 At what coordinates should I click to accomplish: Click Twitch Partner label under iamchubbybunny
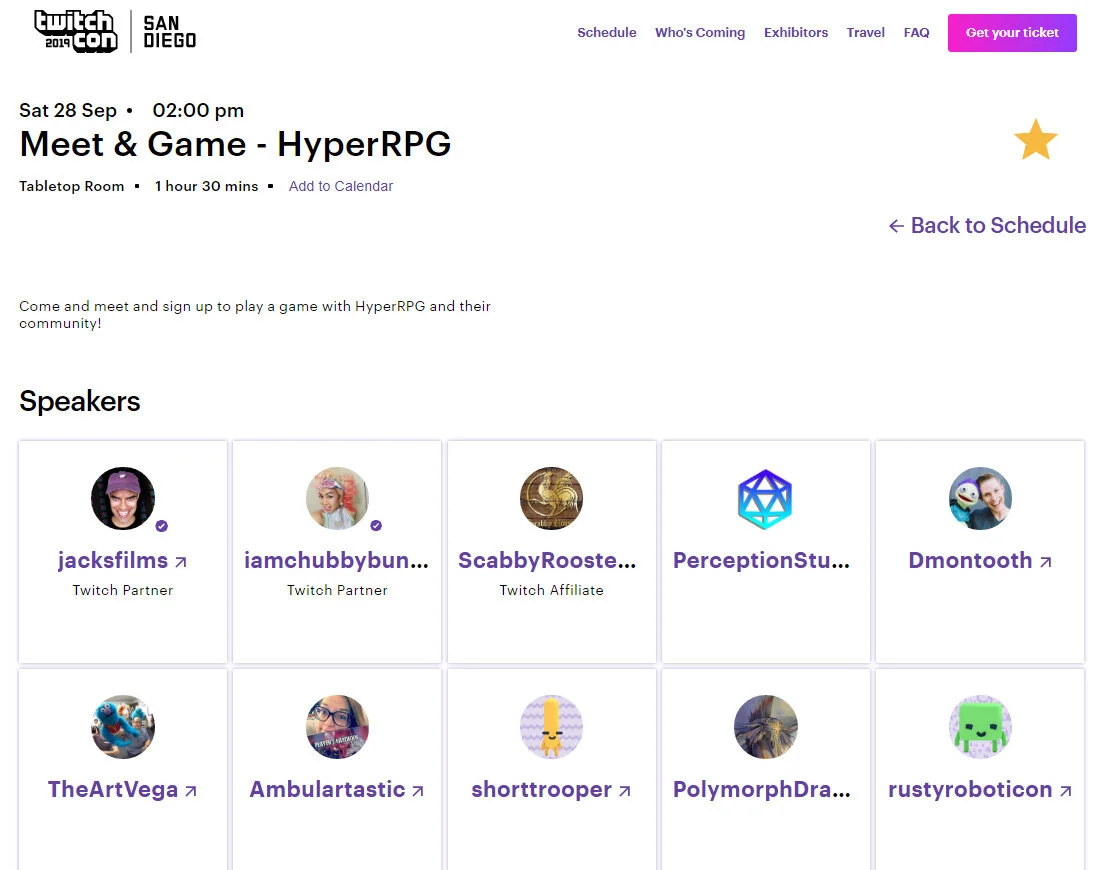point(337,590)
